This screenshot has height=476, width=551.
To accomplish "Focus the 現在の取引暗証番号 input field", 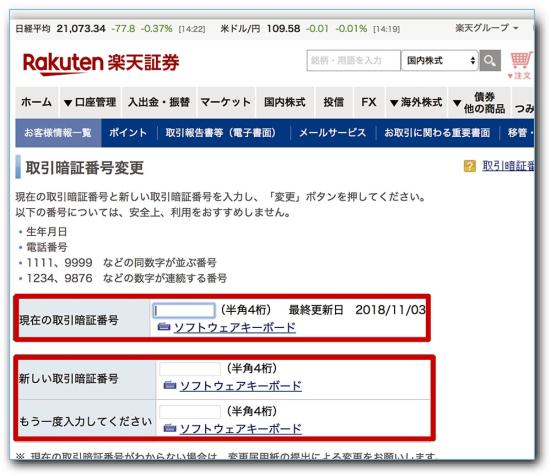I will [184, 311].
